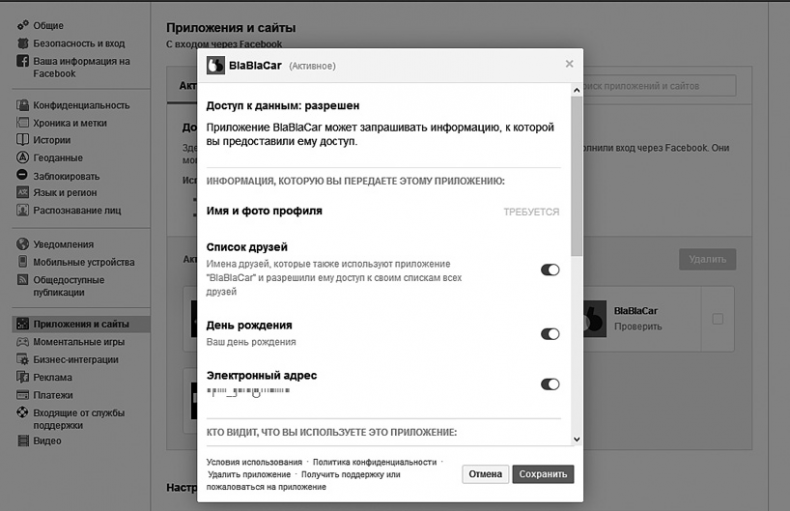Close the BlaBlaCar dialog with X
This screenshot has width=790, height=511.
tap(569, 64)
